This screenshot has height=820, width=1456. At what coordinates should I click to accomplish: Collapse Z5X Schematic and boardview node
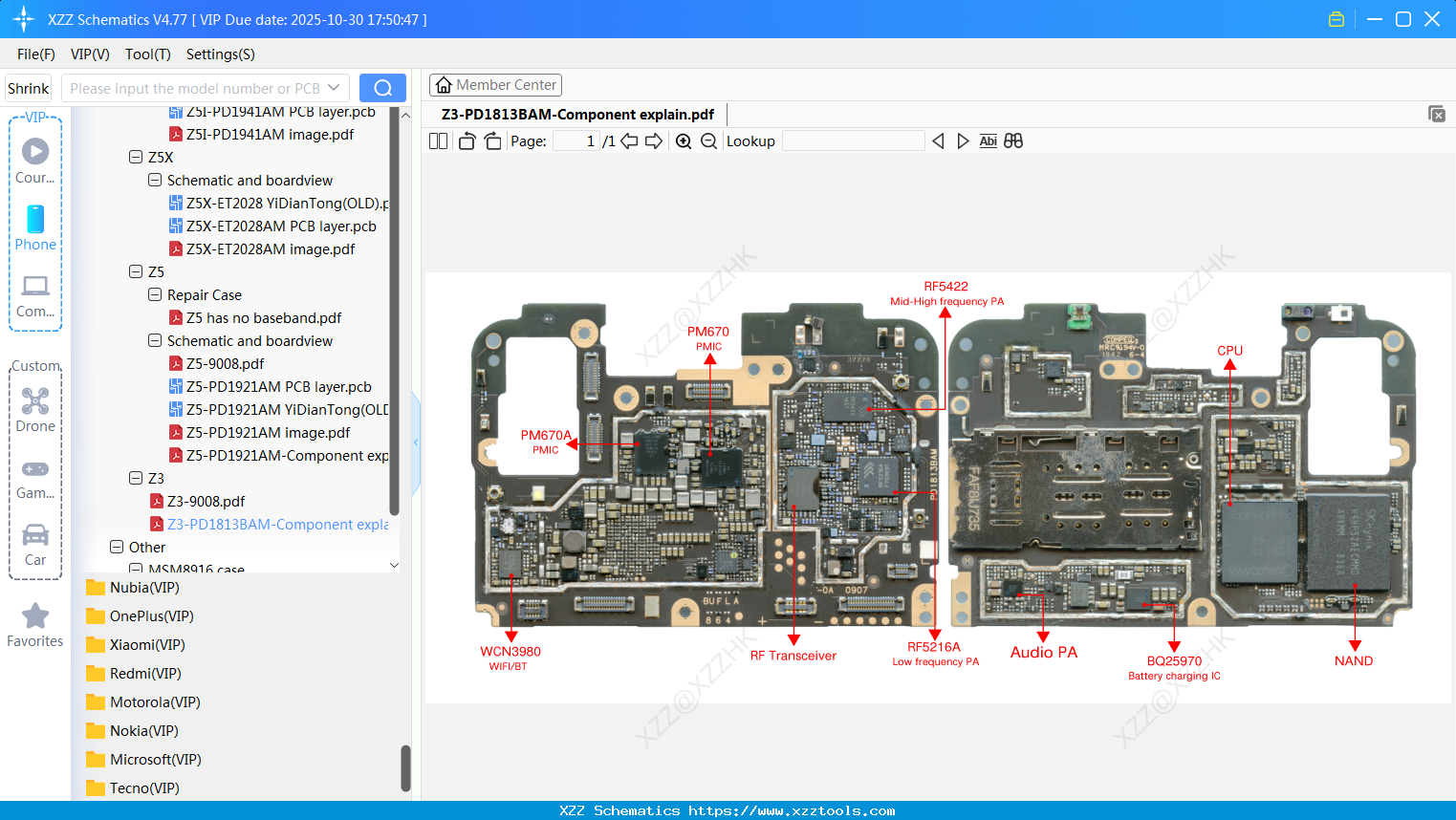coord(155,180)
